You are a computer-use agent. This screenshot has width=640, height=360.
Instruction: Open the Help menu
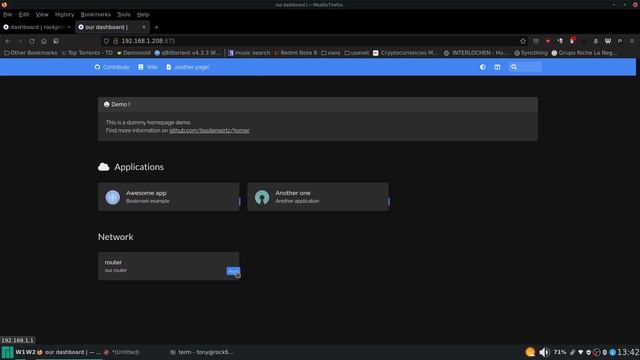tap(143, 15)
